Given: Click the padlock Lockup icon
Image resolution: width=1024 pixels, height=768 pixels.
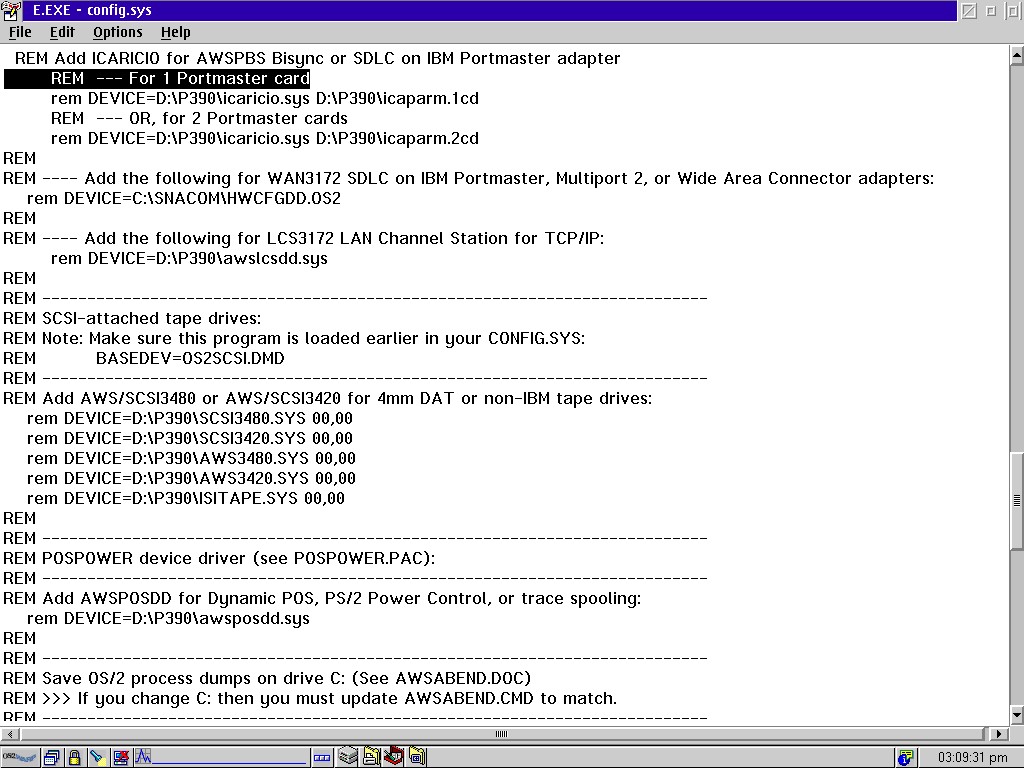Looking at the screenshot, I should 74,758.
